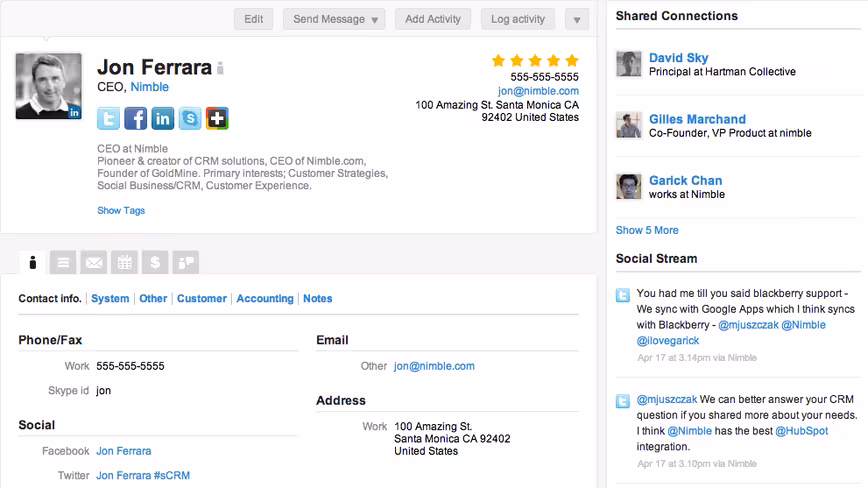
Task: Open the Facebook Jon Ferrara link under Social
Action: [124, 451]
